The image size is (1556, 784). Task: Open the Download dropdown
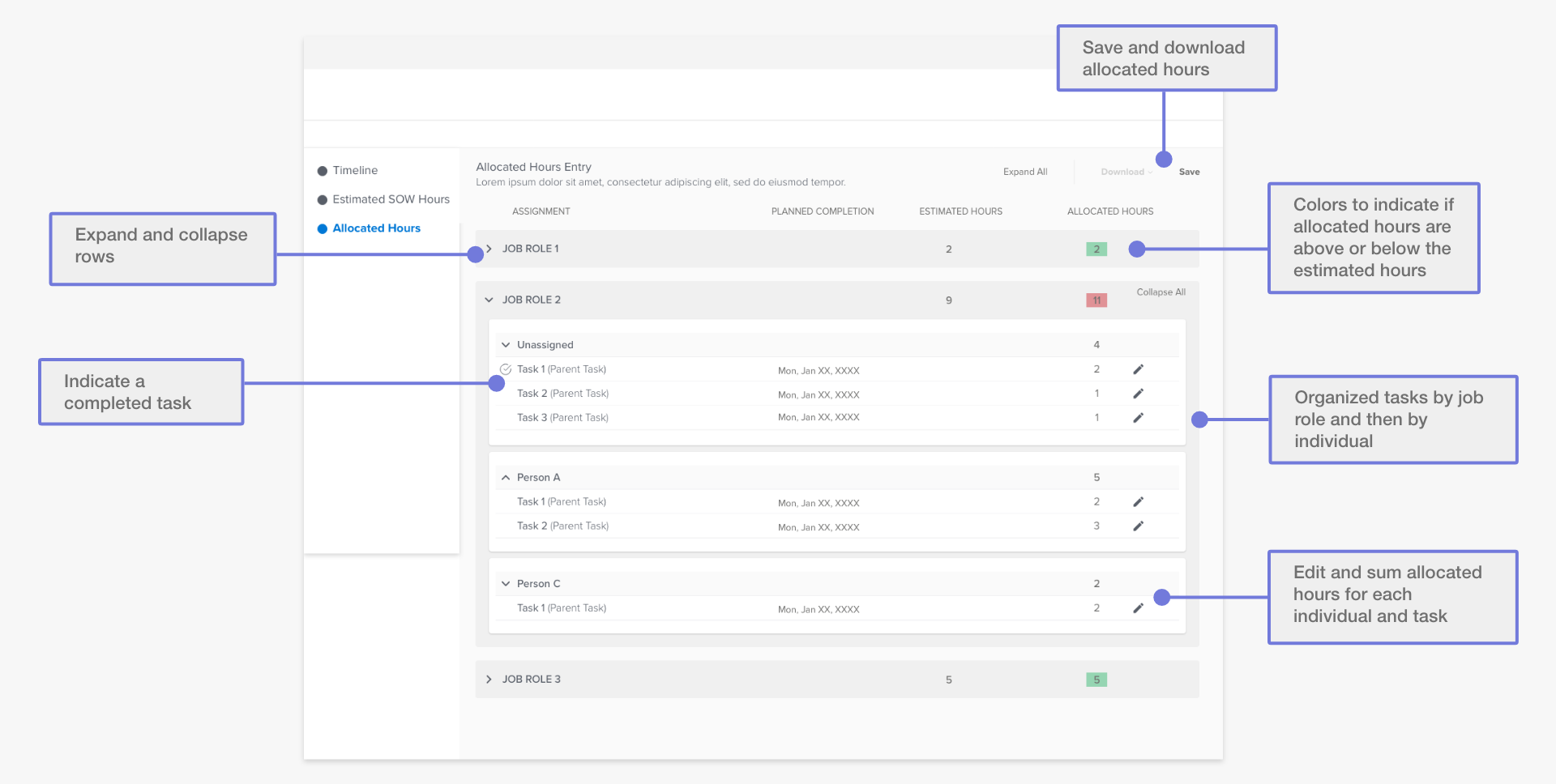tap(1126, 172)
